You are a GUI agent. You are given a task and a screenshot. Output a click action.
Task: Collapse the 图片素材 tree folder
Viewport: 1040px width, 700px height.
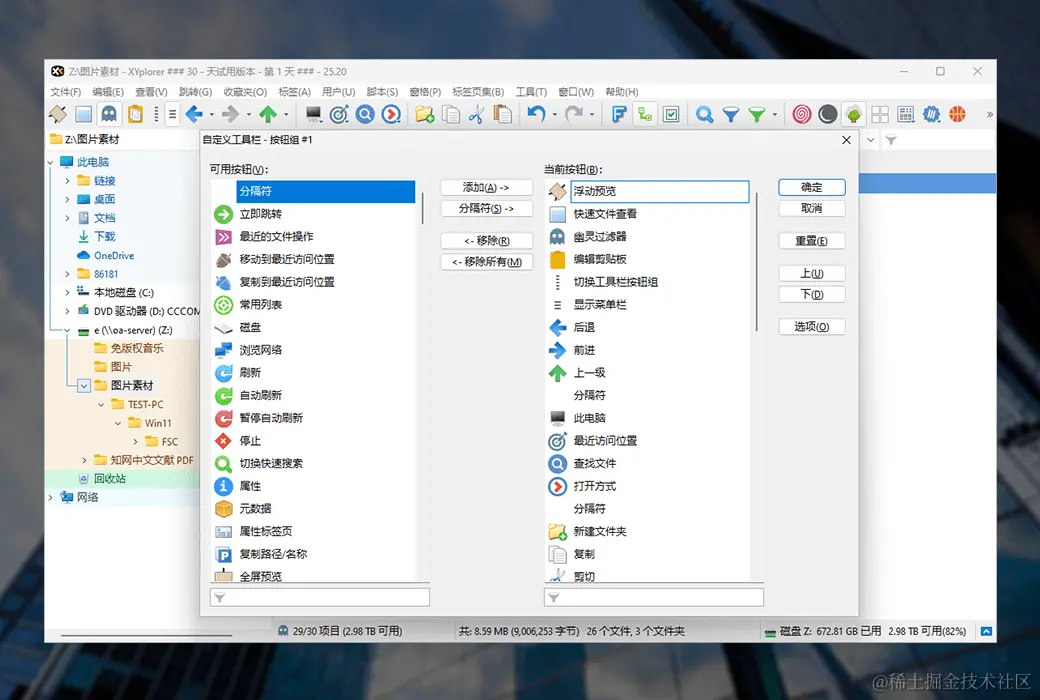coord(84,385)
